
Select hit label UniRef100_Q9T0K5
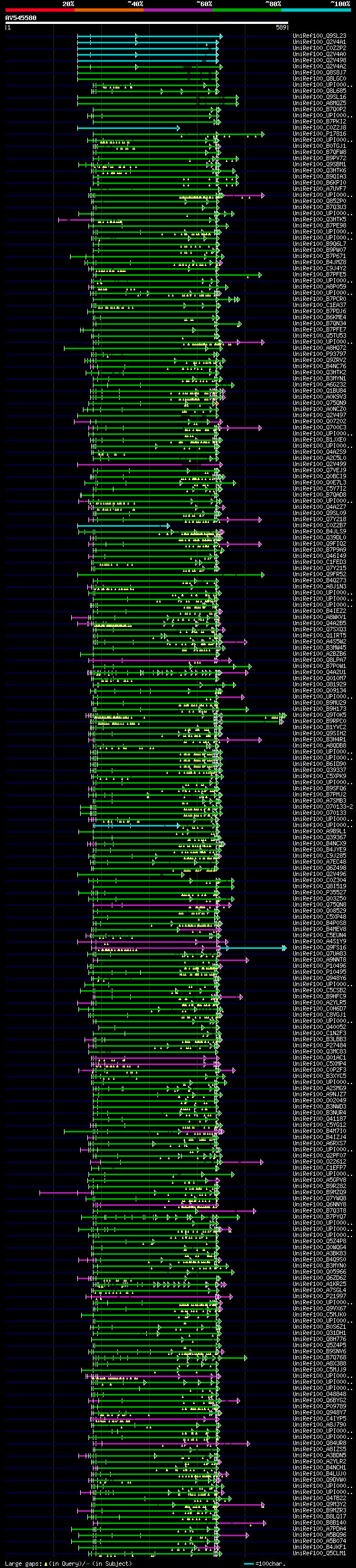coord(319,715)
